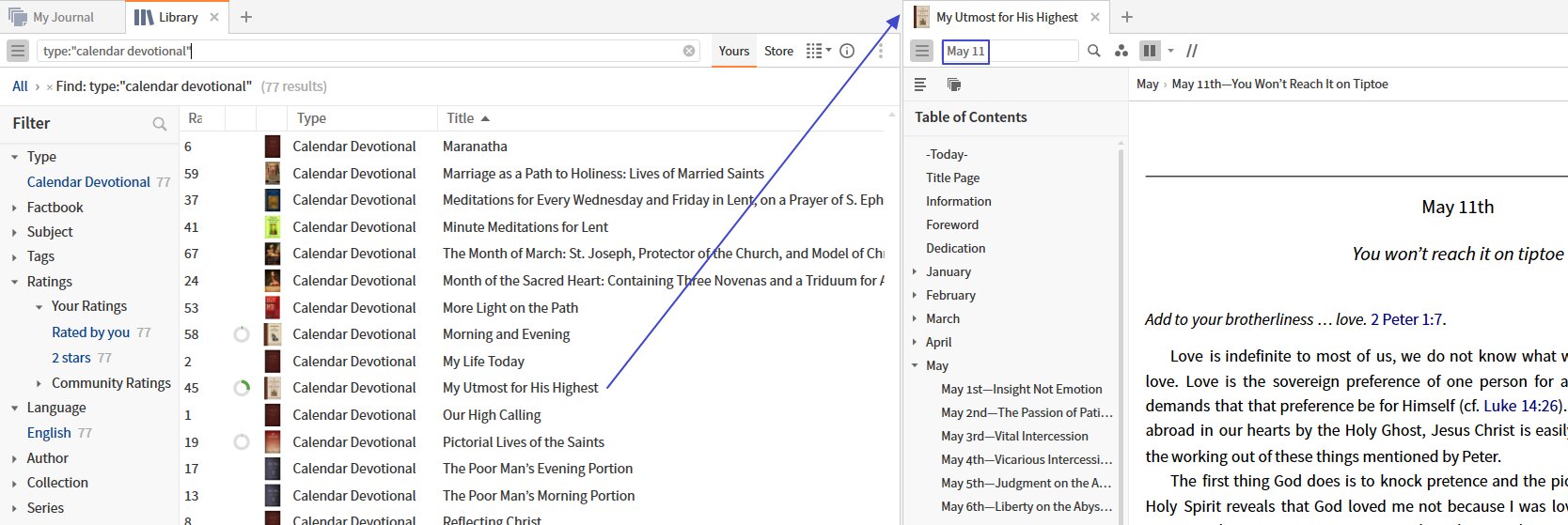Open the Luke 14:26 reference
This screenshot has height=525, width=1568.
(x=1522, y=406)
